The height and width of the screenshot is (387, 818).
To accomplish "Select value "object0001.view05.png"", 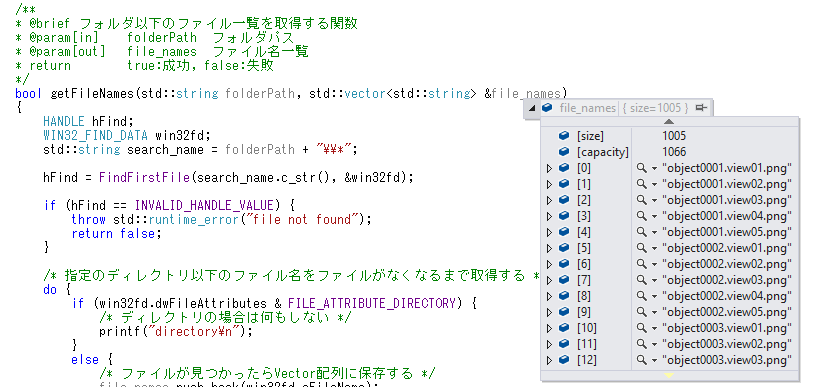I will pos(727,232).
